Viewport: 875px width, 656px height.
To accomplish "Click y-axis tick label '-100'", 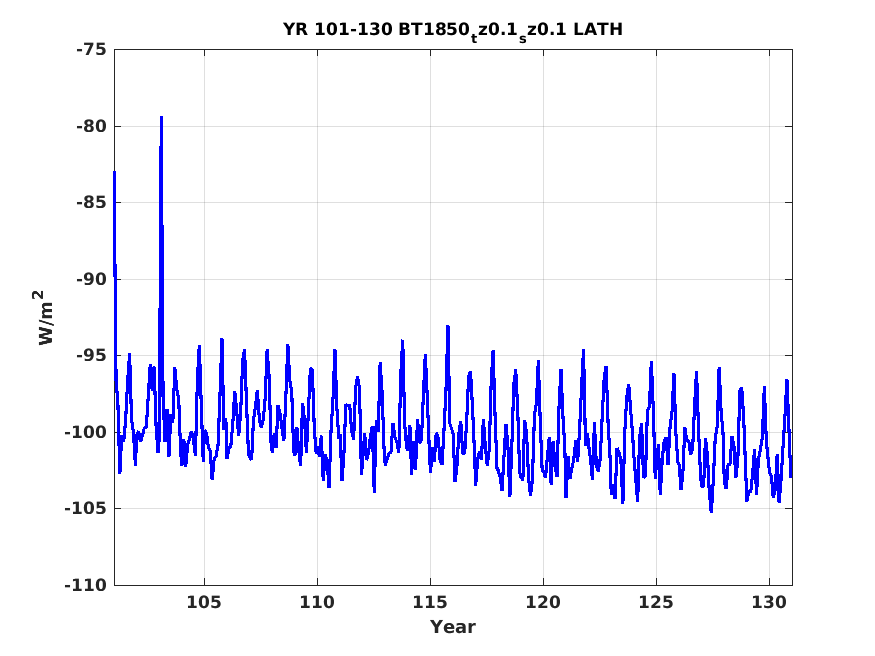I will (x=85, y=432).
